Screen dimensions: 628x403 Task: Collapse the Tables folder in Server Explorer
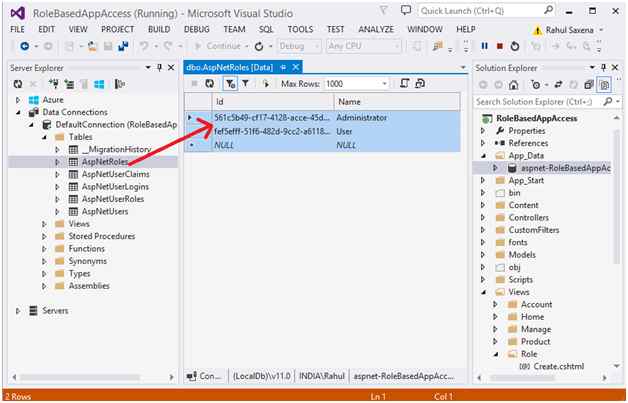[44, 137]
